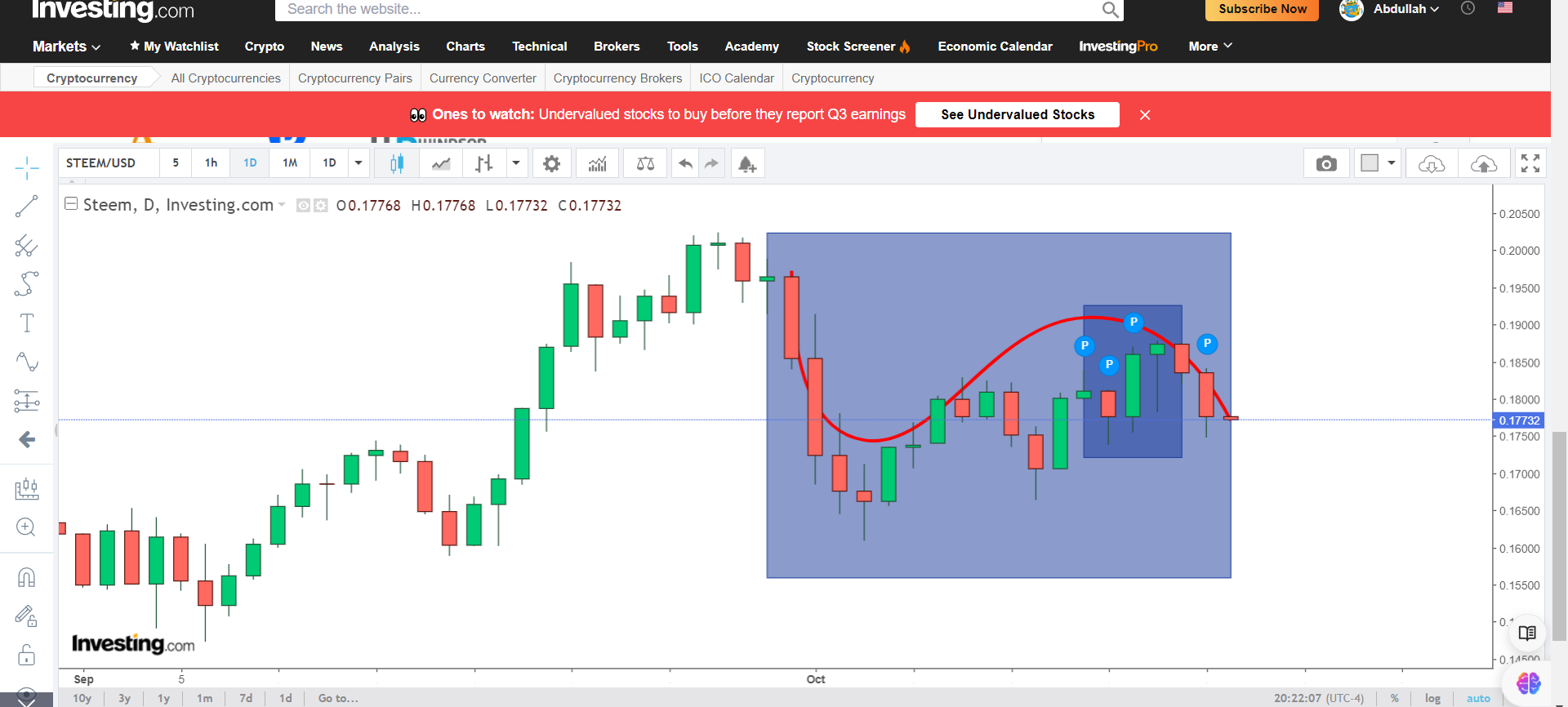Open the Technical menu
Viewport: 1568px width, 707px height.
pyautogui.click(x=540, y=47)
